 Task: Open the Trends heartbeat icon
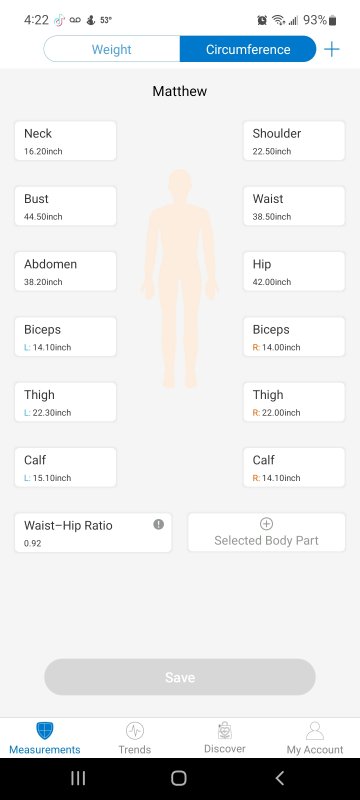coord(135,731)
